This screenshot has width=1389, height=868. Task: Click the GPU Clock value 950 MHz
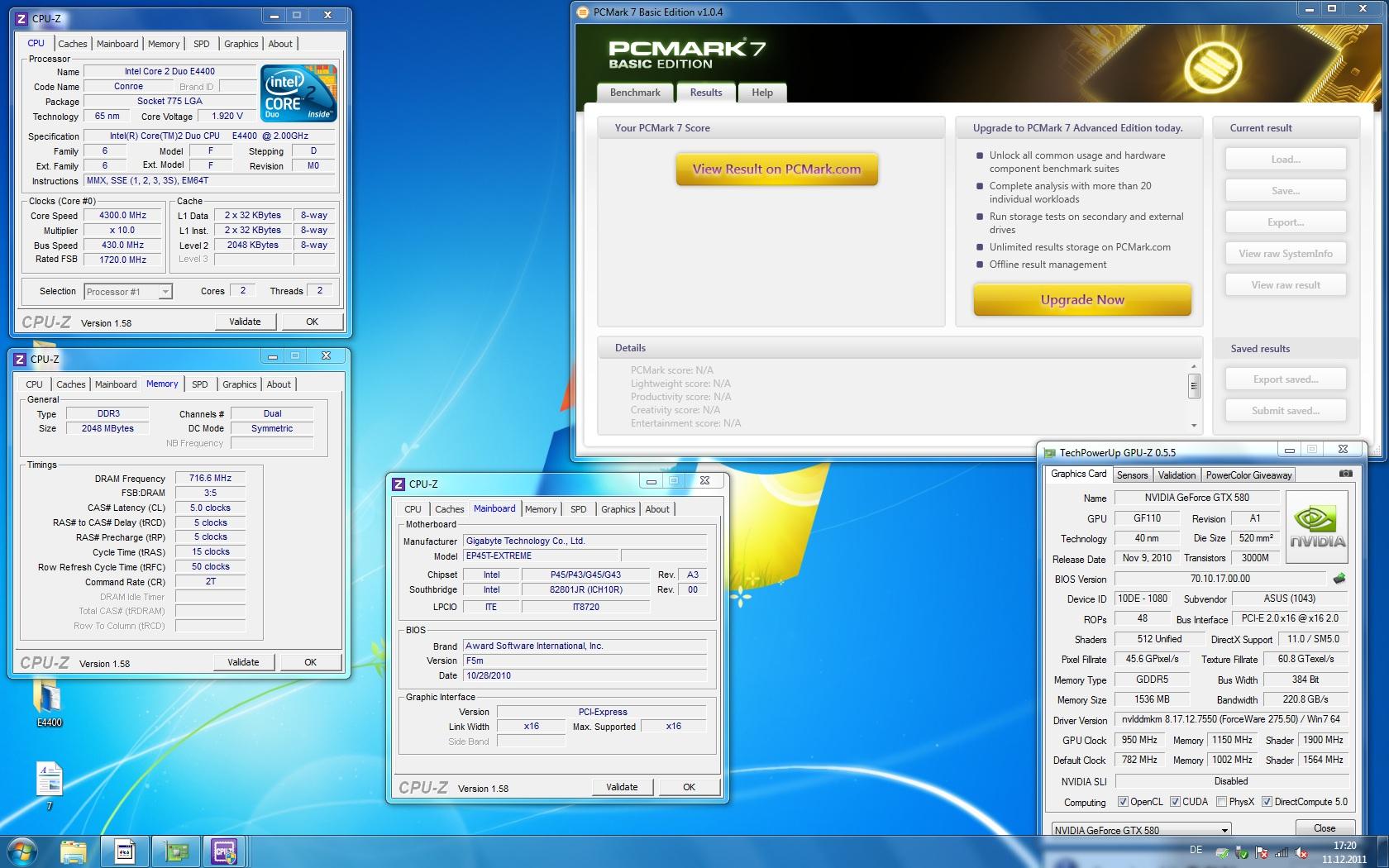point(1139,740)
